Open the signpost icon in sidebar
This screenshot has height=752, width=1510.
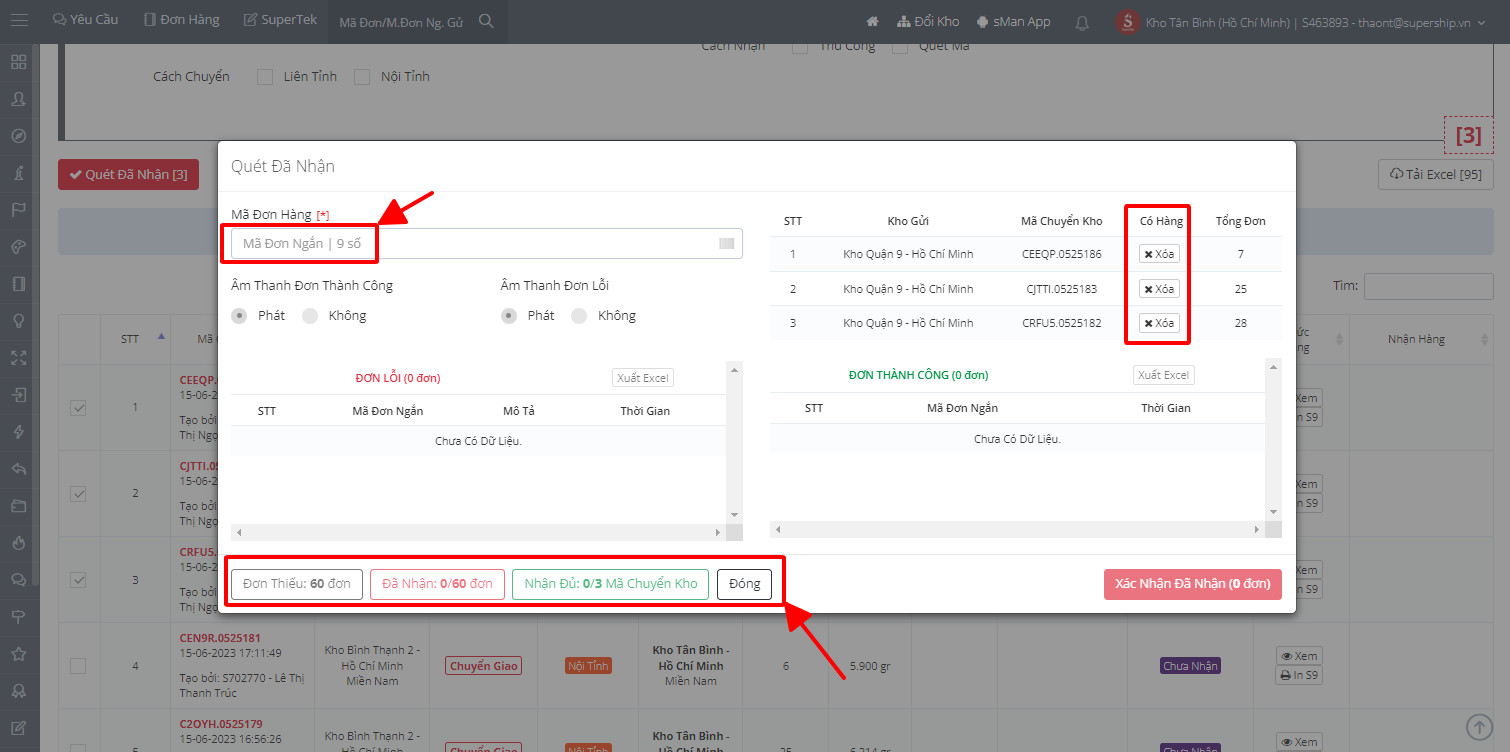18,617
